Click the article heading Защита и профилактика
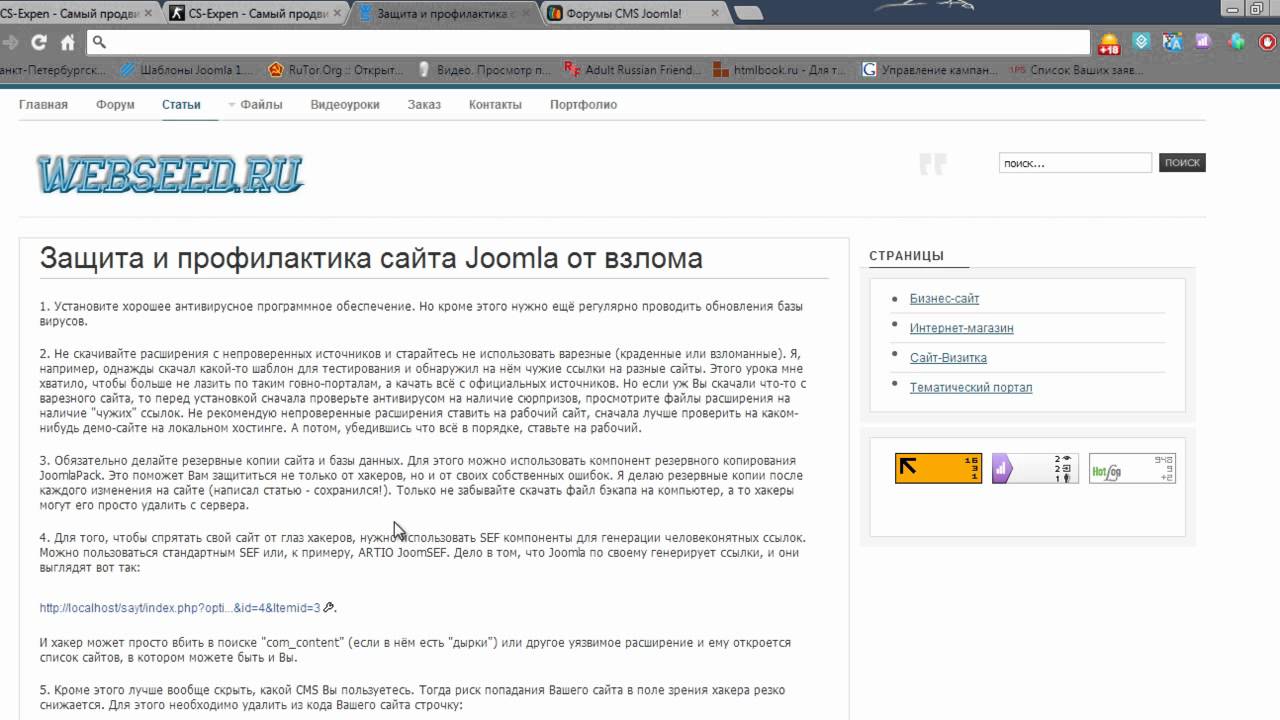Viewport: 1280px width, 720px height. pos(371,258)
